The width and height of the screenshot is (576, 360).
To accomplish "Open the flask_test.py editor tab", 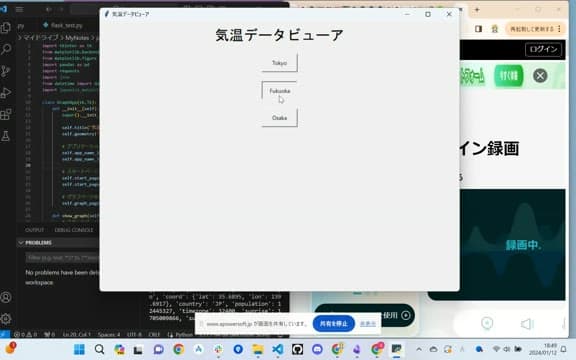I will (63, 25).
